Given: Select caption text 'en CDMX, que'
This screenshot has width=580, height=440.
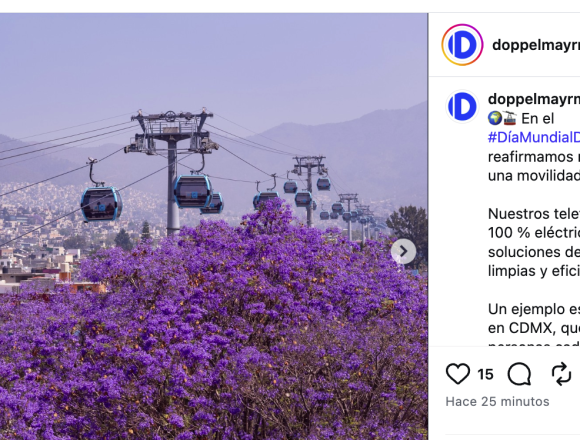Looking at the screenshot, I should click(534, 328).
